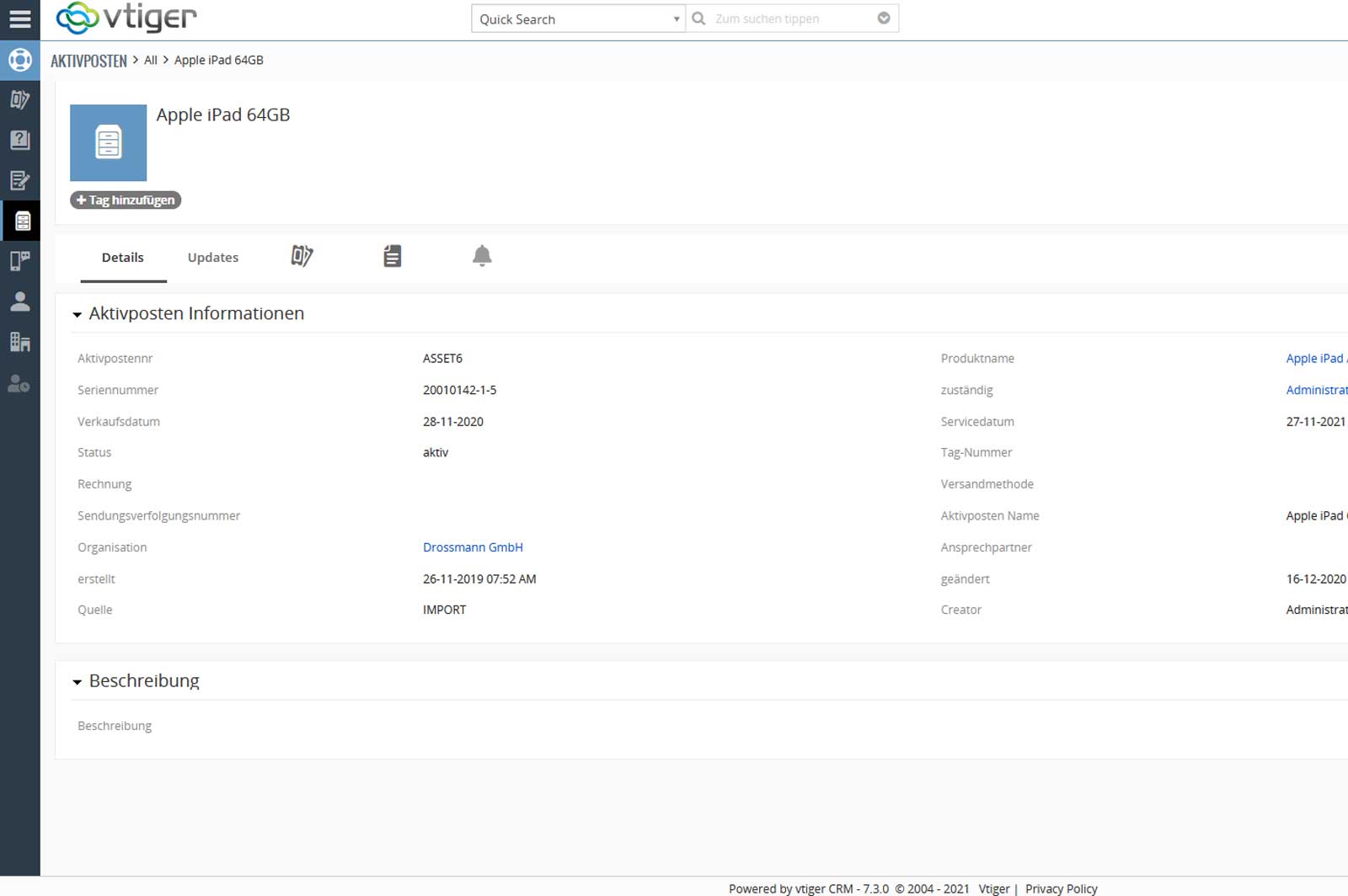
Task: Open the advanced search options arrow
Action: pyautogui.click(x=883, y=19)
